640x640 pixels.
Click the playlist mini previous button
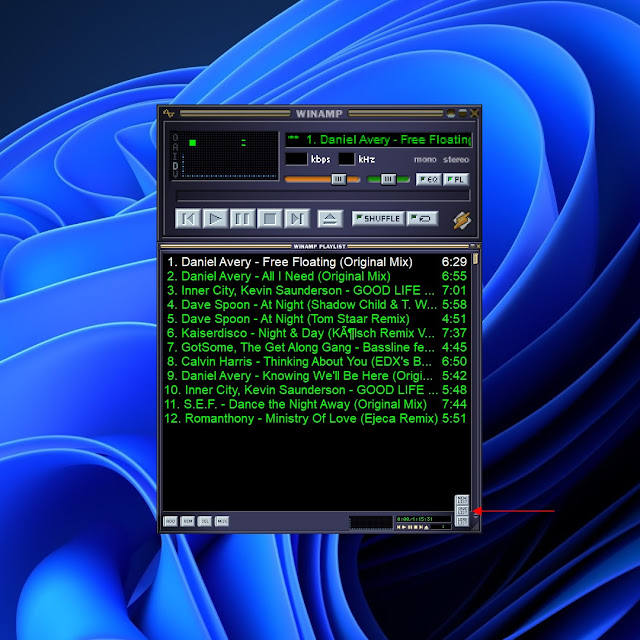coord(398,527)
